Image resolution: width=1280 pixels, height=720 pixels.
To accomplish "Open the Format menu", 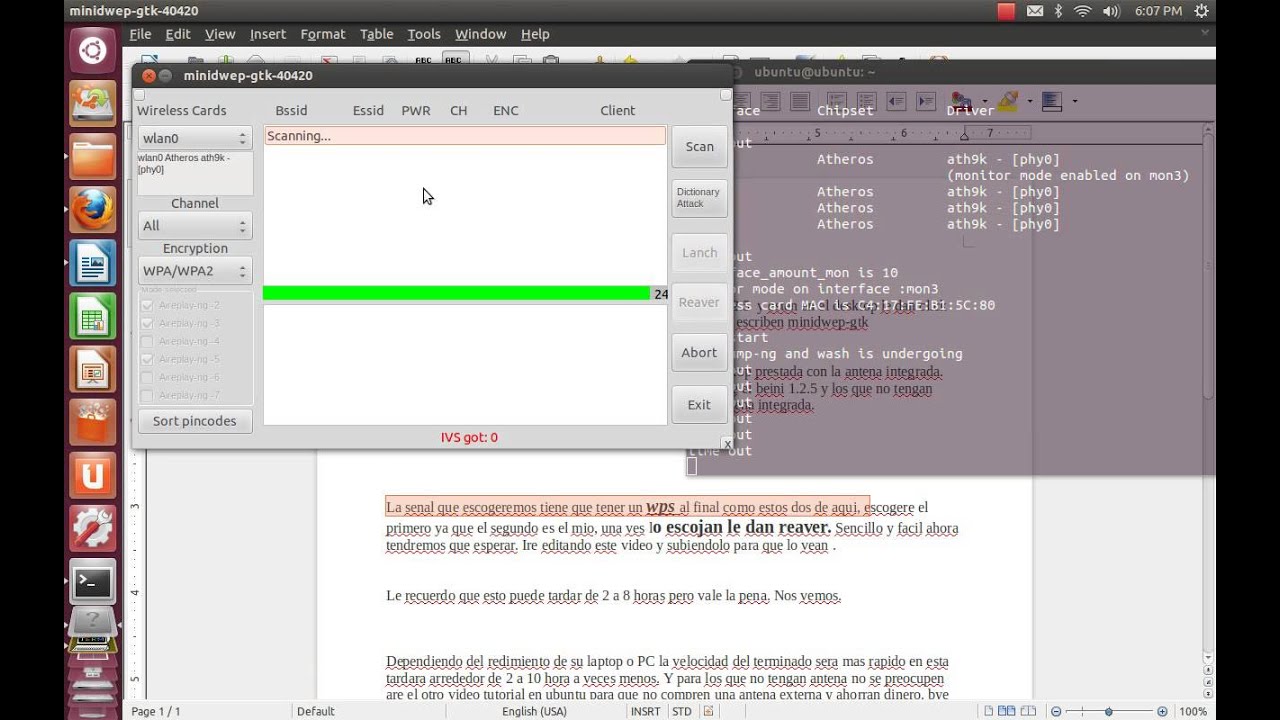I will (x=323, y=34).
